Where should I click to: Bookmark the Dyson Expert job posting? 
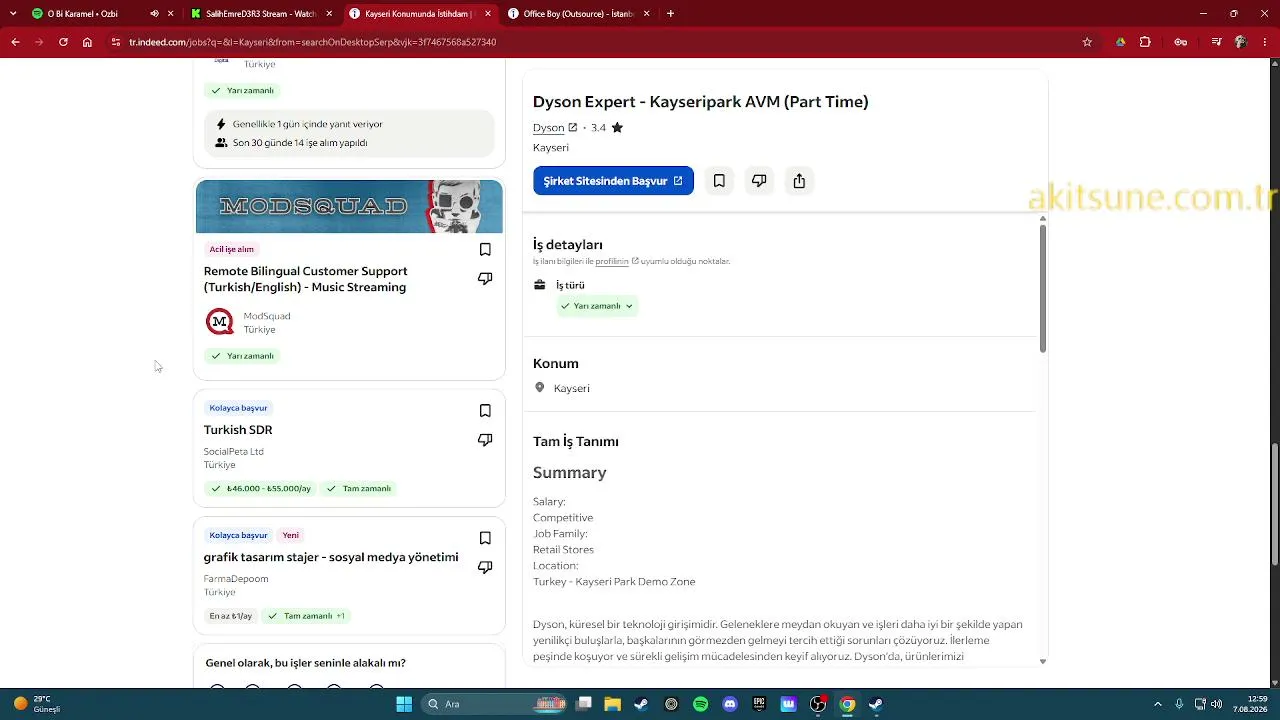tap(719, 181)
